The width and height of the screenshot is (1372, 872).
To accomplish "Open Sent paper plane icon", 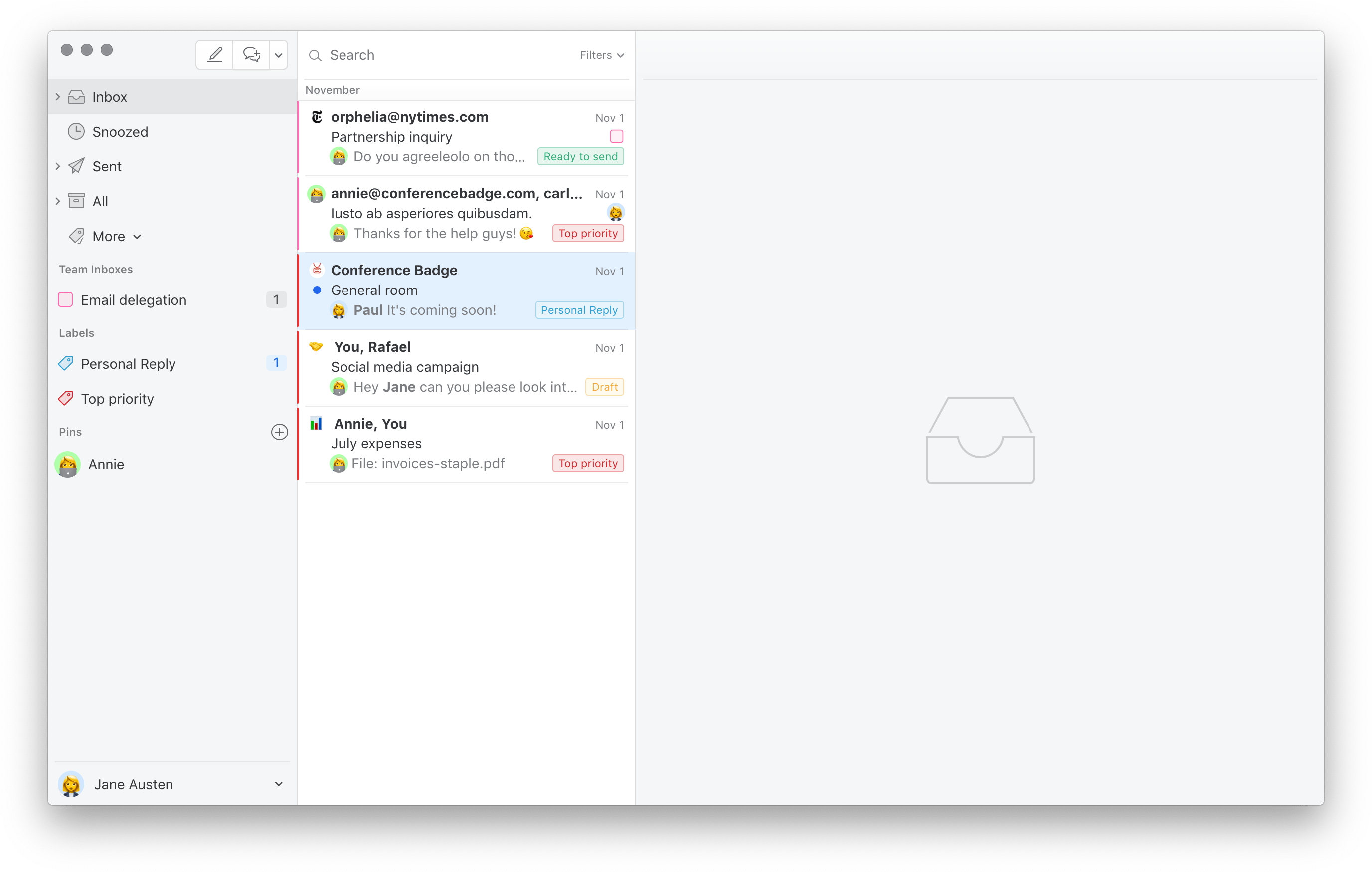I will 76,166.
